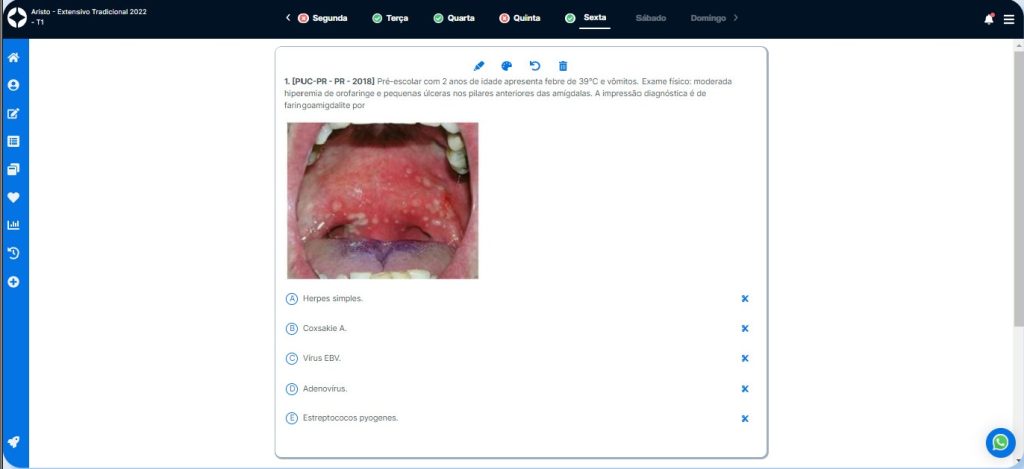Click the notification bell icon
This screenshot has height=469, width=1024.
pos(988,19)
